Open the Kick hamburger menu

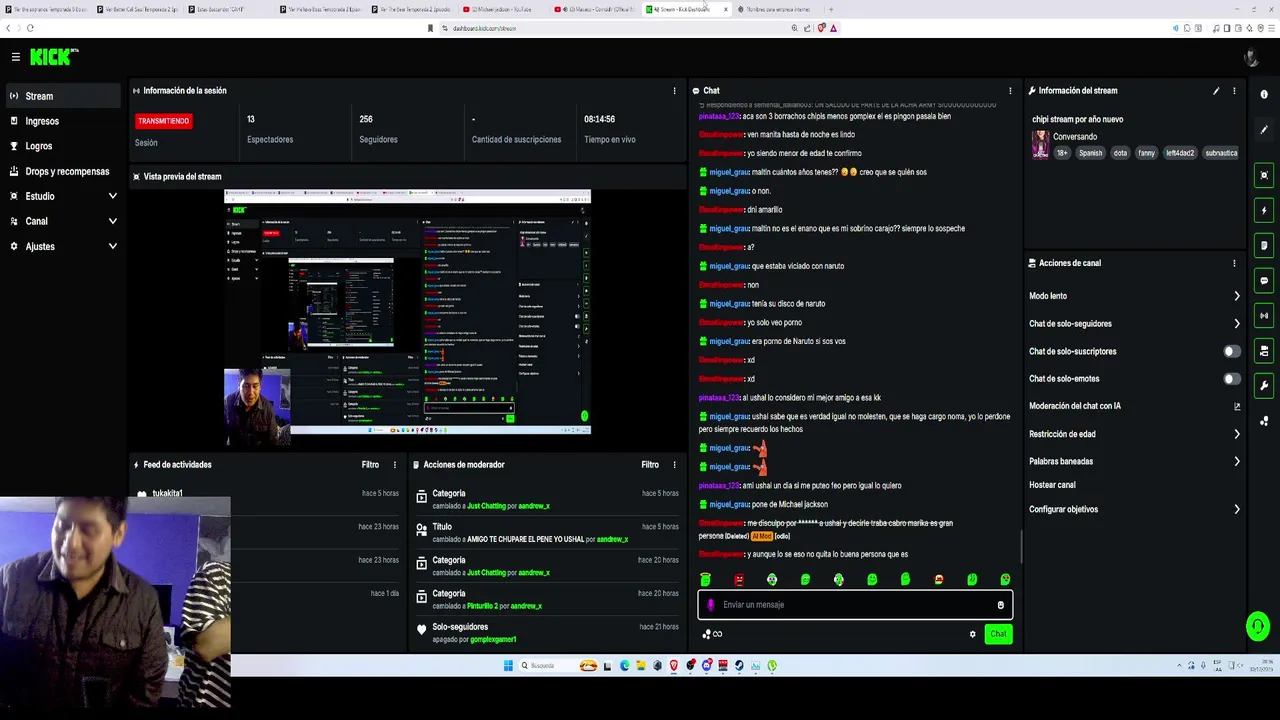pos(15,57)
